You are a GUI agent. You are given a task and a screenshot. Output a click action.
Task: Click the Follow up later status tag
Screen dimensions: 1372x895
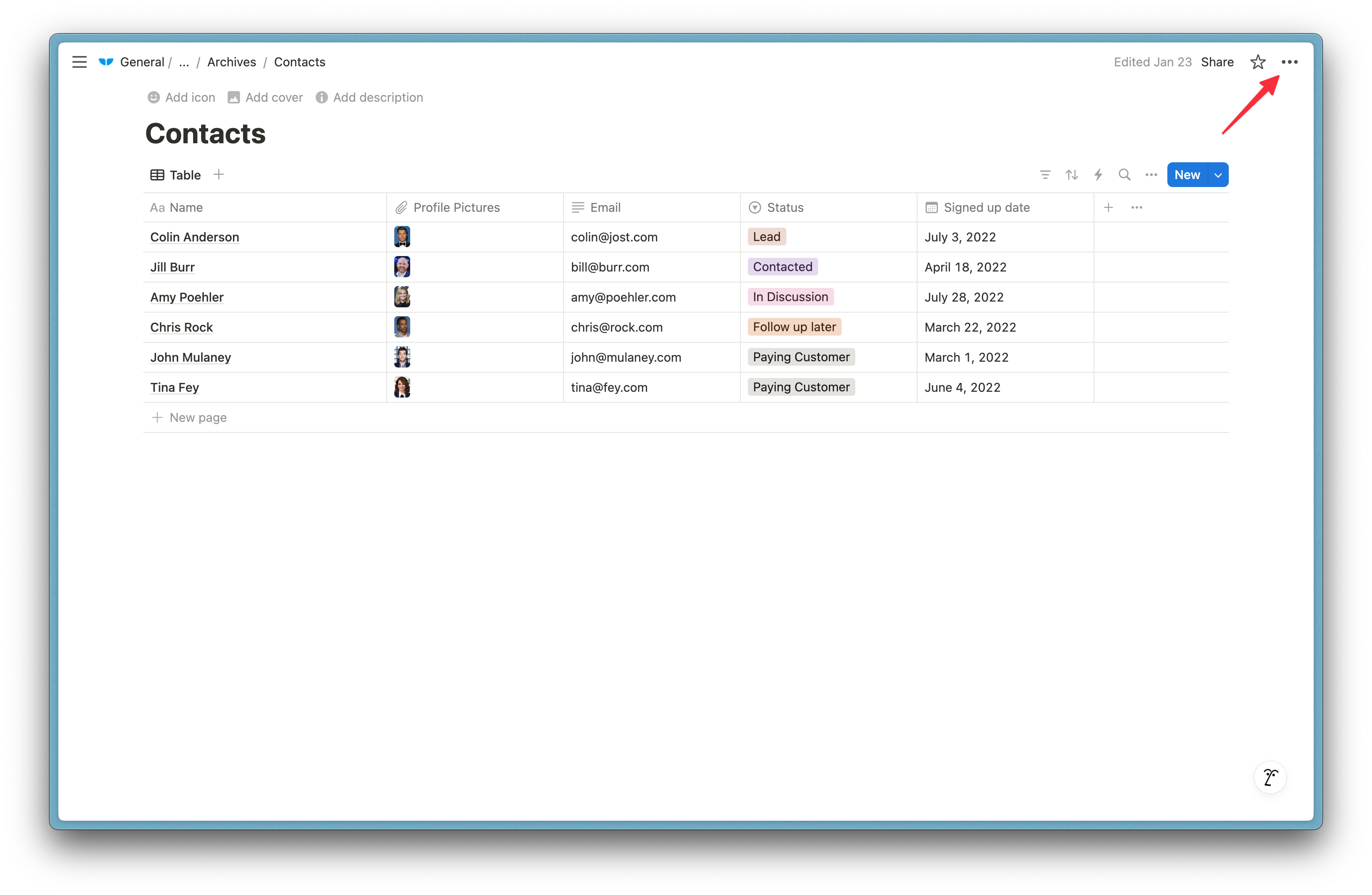pyautogui.click(x=794, y=327)
